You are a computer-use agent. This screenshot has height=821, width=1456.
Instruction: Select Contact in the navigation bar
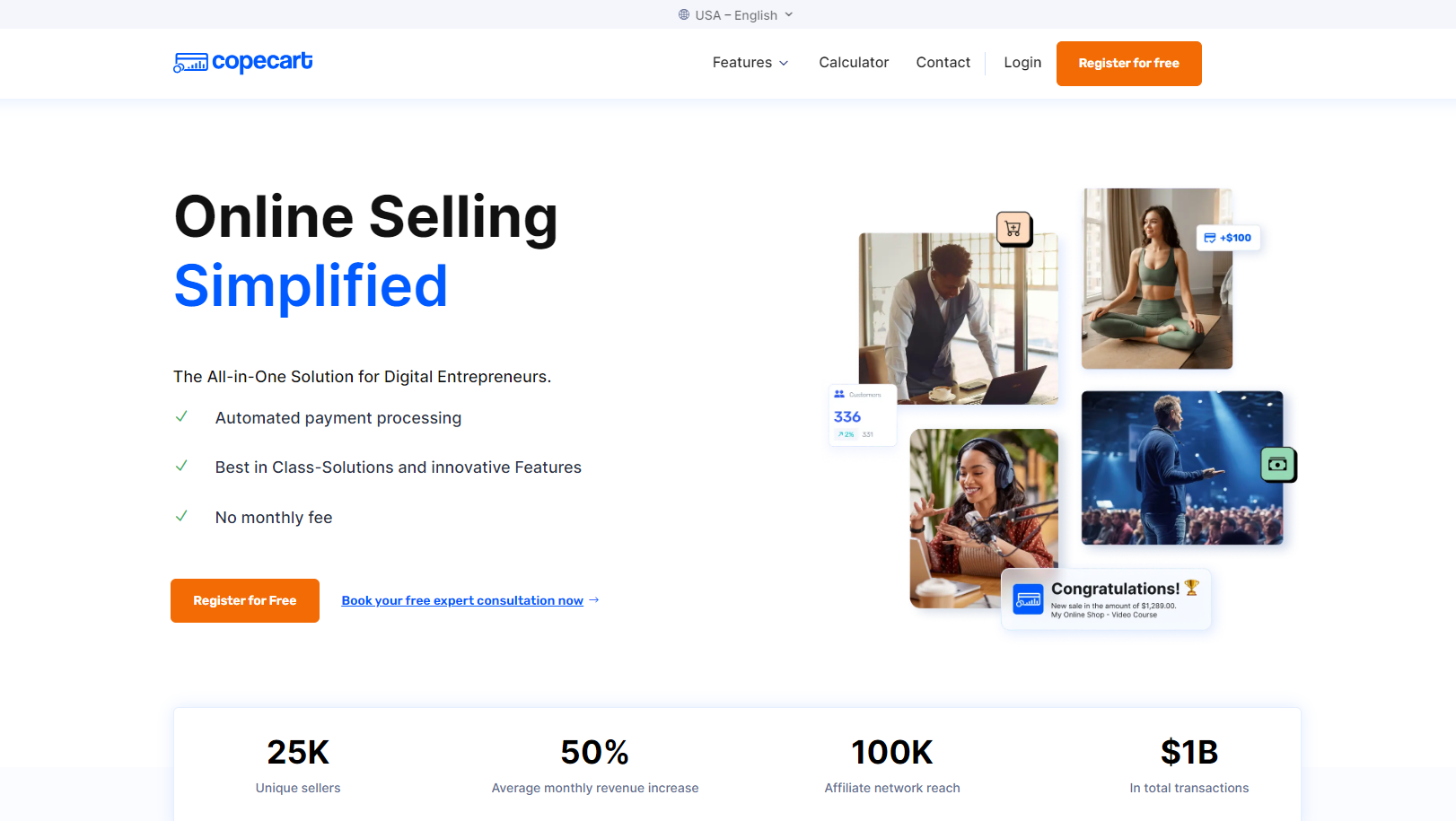[x=943, y=62]
